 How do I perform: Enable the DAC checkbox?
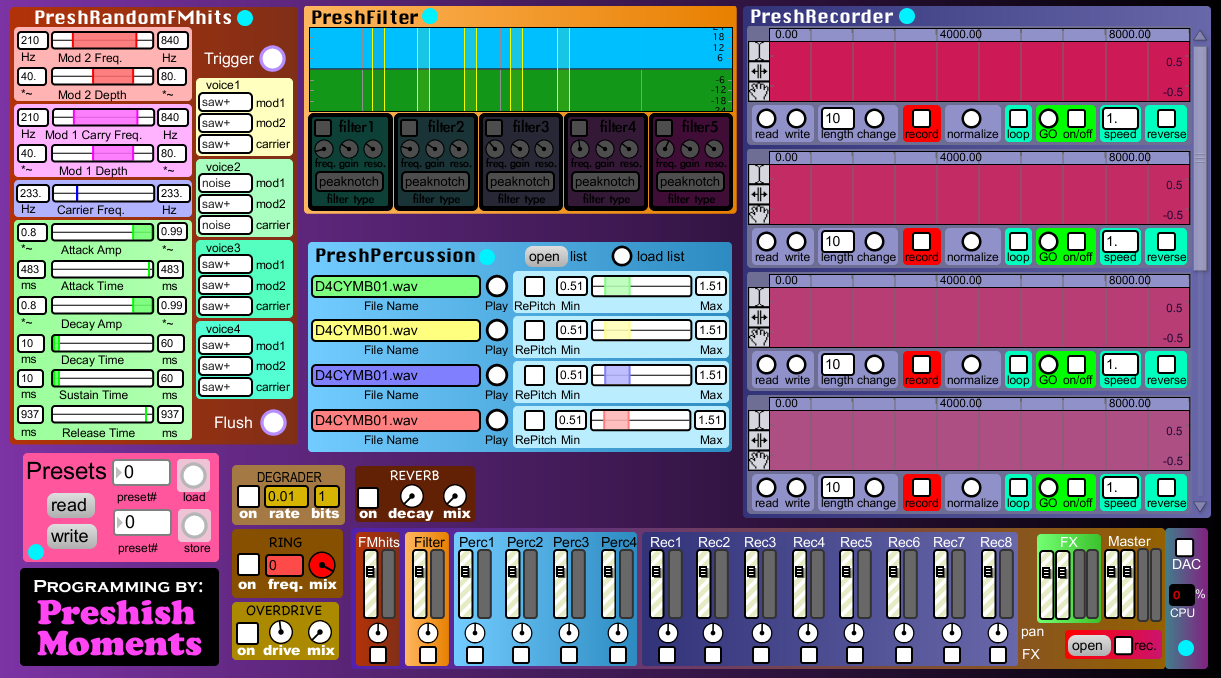[x=1185, y=547]
